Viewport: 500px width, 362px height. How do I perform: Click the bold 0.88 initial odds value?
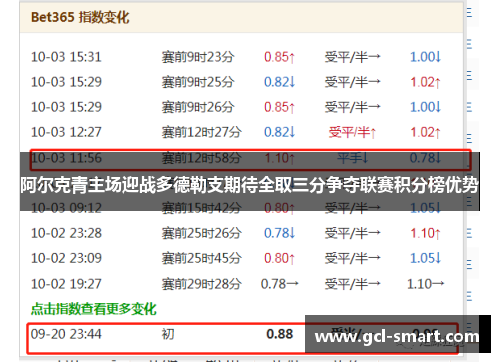pyautogui.click(x=279, y=334)
